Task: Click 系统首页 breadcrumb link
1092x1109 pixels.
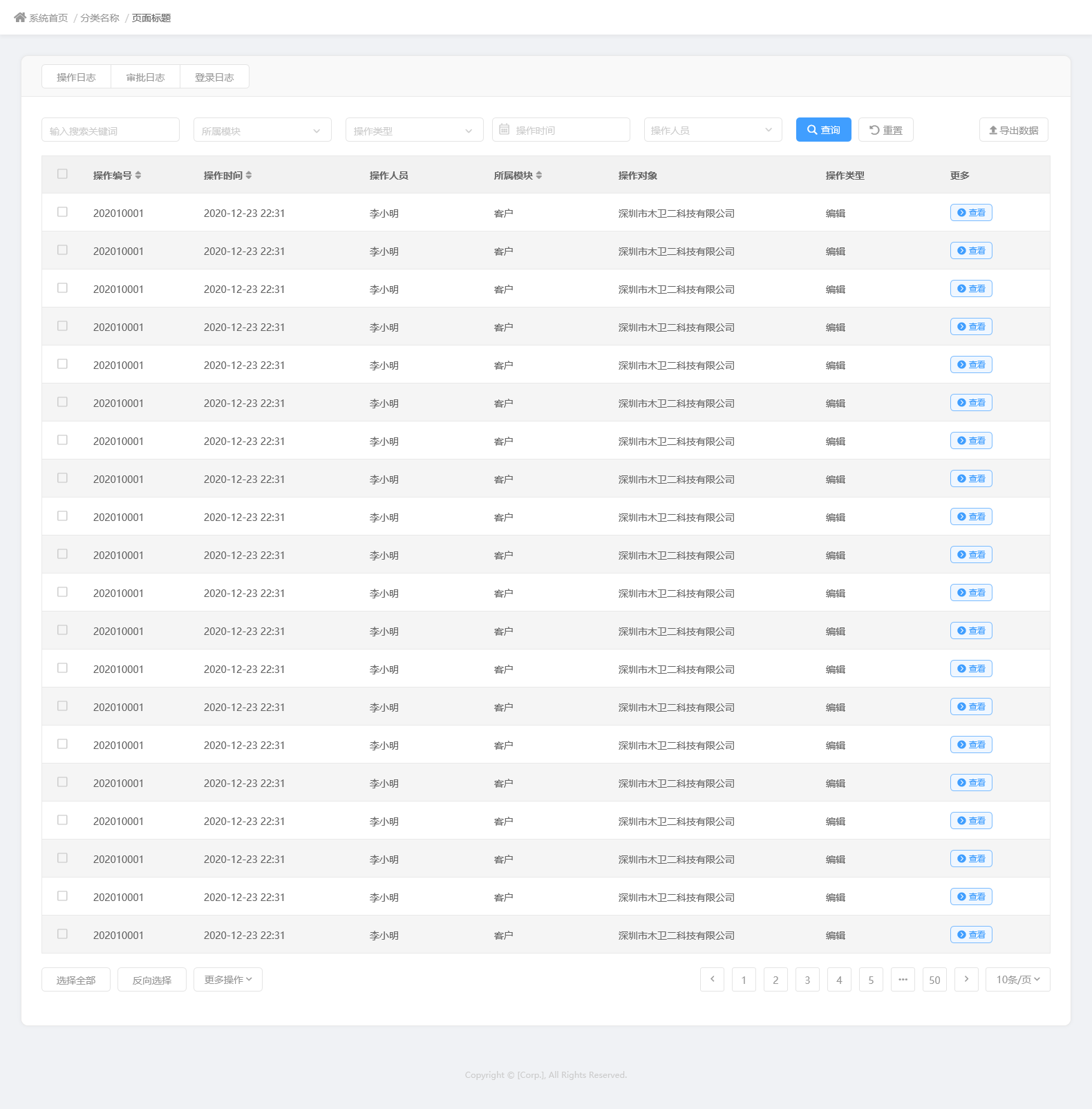Action: [48, 18]
